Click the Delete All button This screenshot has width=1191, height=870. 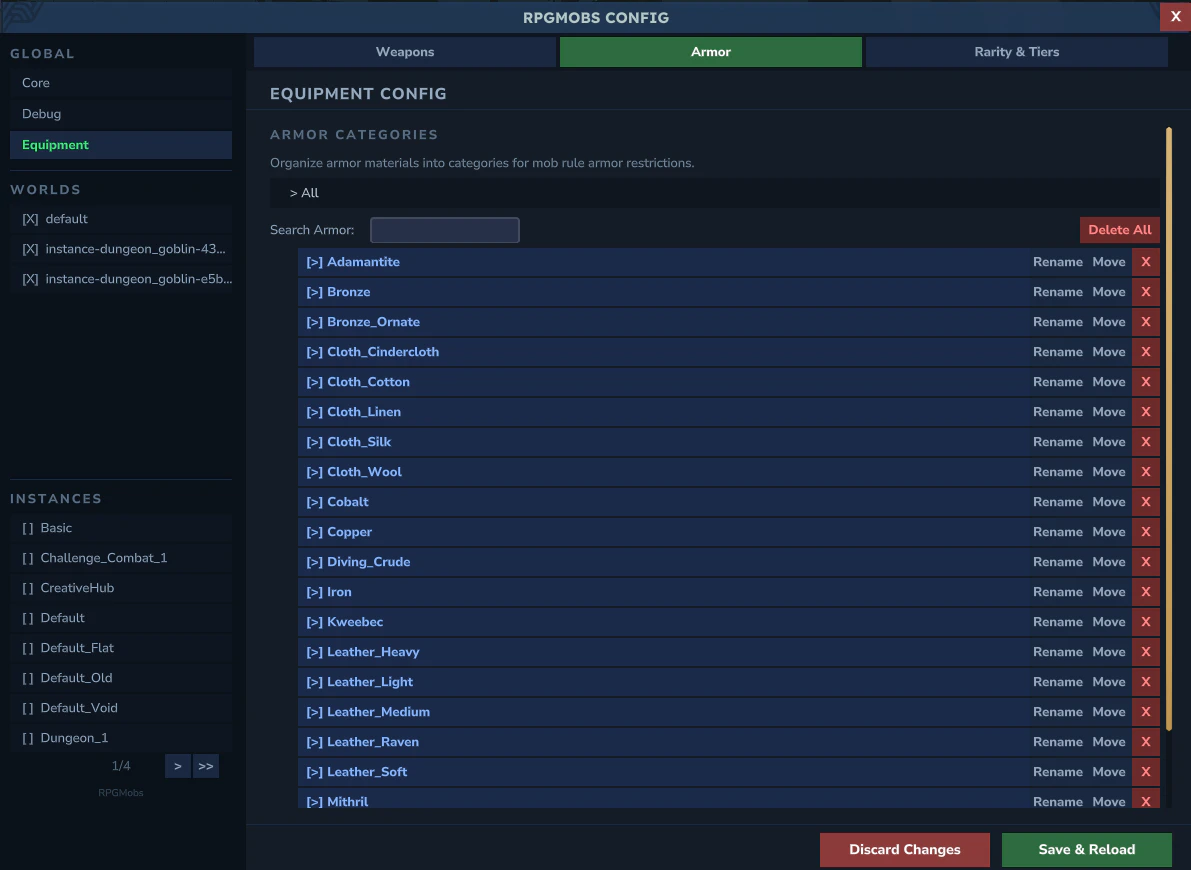pos(1119,229)
